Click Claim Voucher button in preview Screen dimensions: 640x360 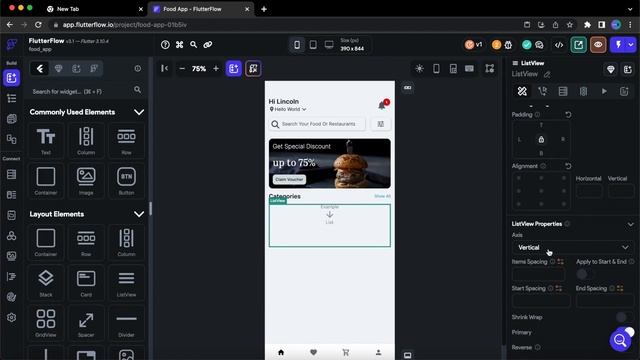tap(289, 180)
